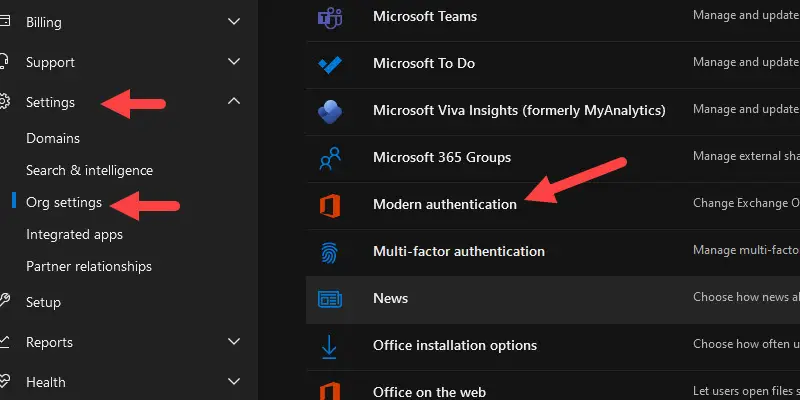The width and height of the screenshot is (800, 400).
Task: Open Search & intelligence settings
Action: 89,170
